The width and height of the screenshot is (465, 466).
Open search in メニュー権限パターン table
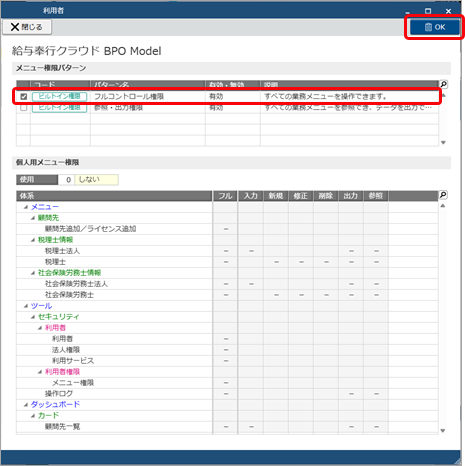pyautogui.click(x=444, y=84)
